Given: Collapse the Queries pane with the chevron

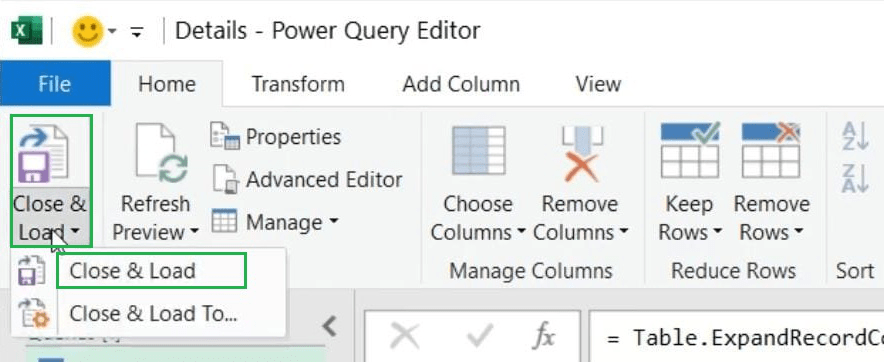Looking at the screenshot, I should [329, 326].
